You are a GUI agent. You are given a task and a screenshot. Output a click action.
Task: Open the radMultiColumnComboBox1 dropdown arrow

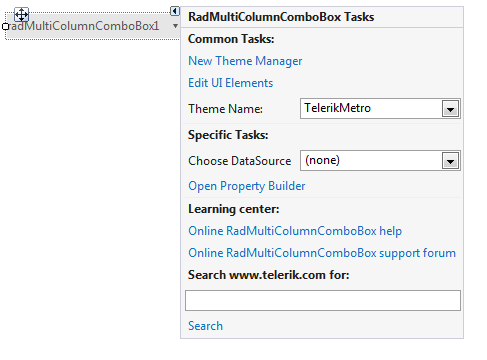(x=175, y=26)
